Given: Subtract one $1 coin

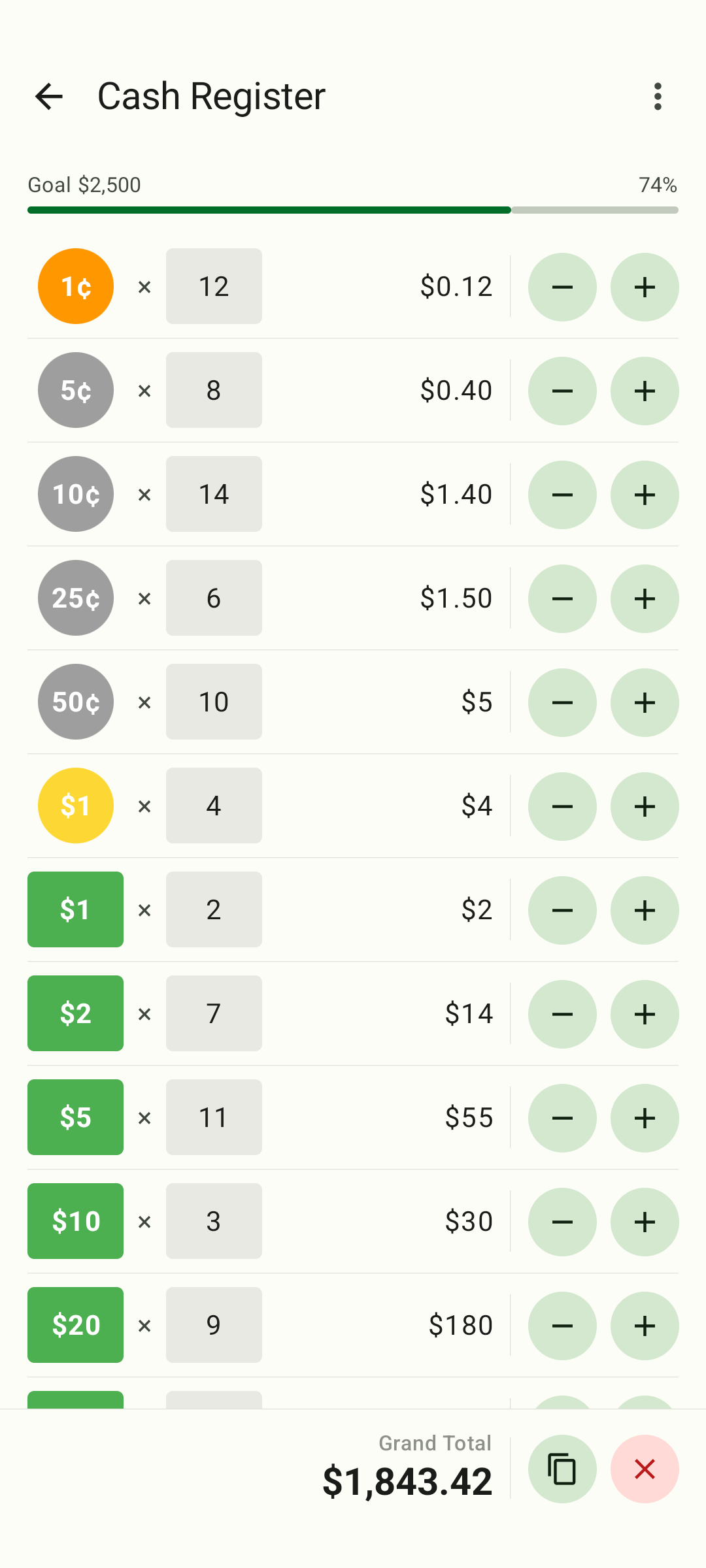Looking at the screenshot, I should click(x=562, y=806).
